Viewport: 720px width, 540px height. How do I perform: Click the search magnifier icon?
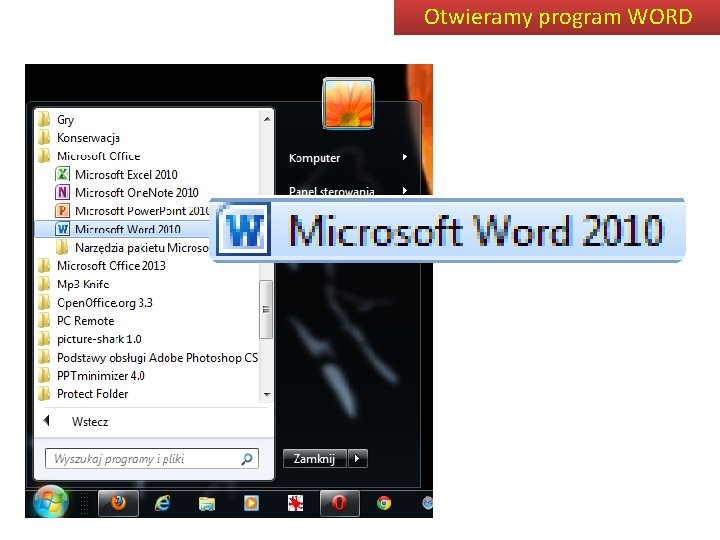(x=247, y=459)
